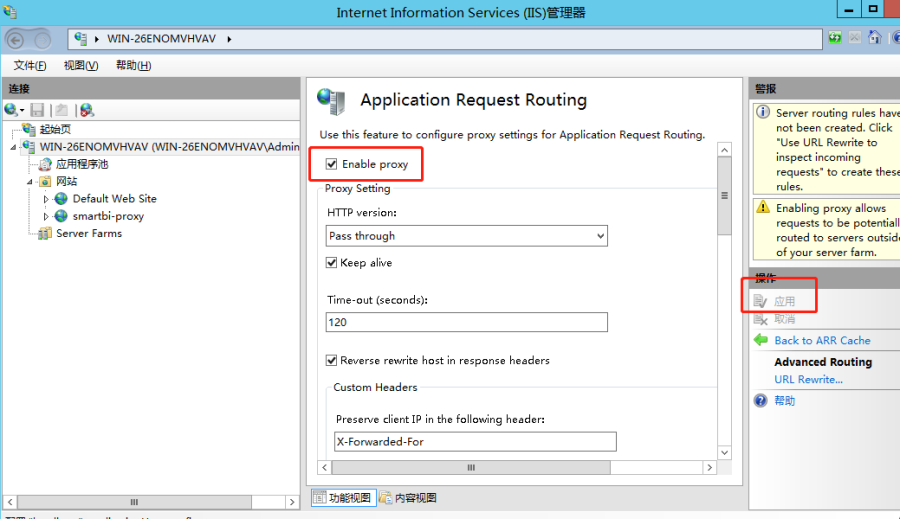The image size is (900, 519).
Task: Click the Application Request Routing server icon
Action: [x=331, y=101]
